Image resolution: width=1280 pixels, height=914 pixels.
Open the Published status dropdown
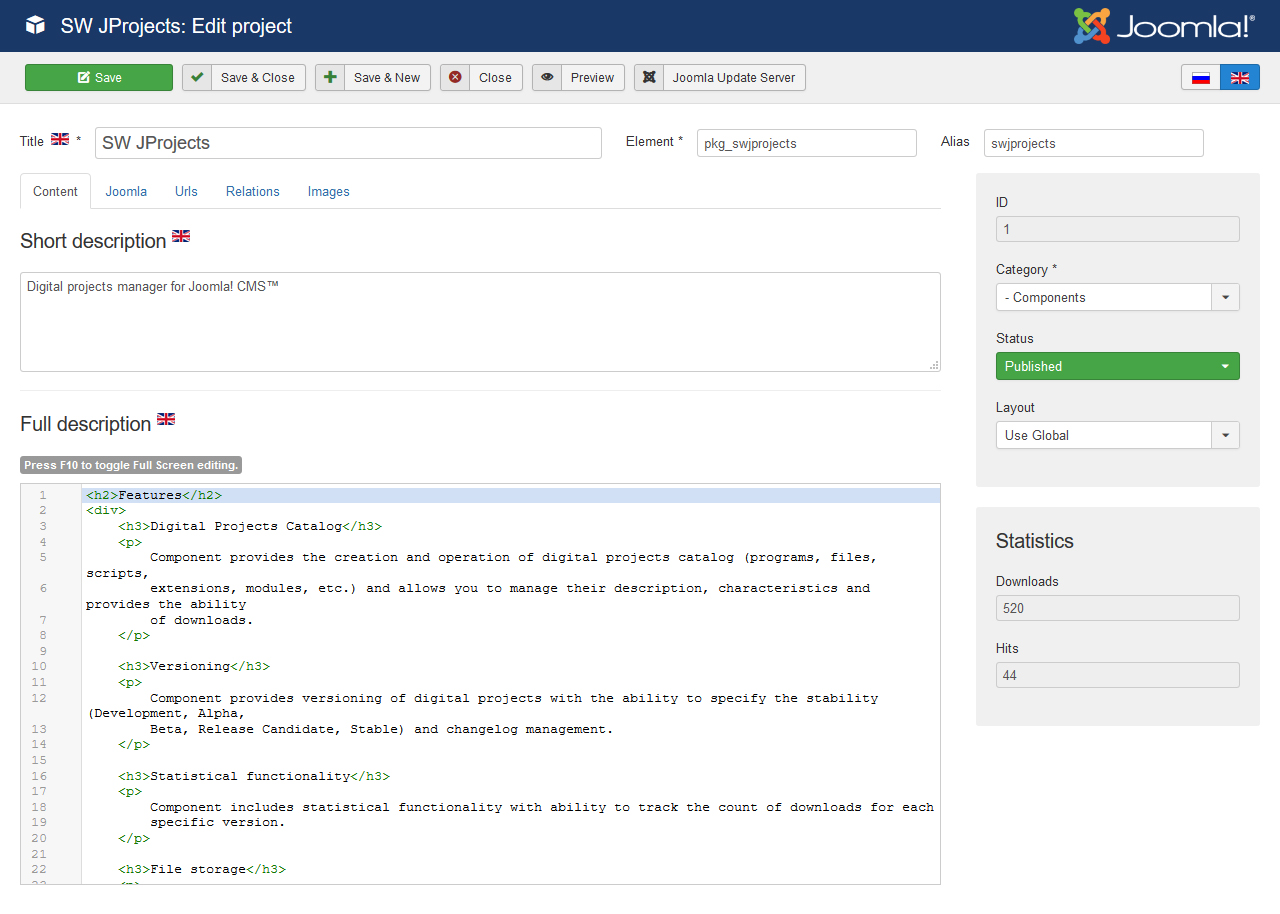[1118, 366]
